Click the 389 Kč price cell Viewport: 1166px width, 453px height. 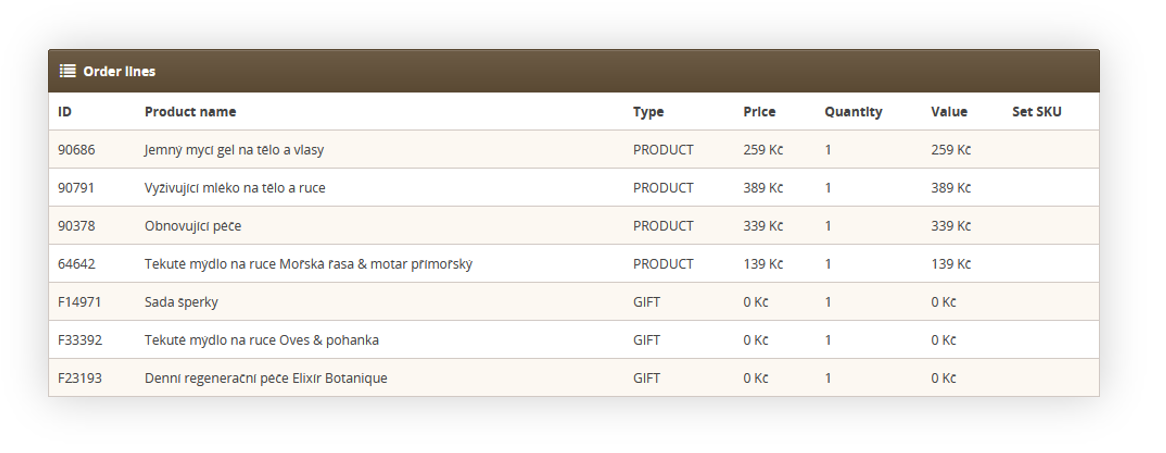point(763,188)
